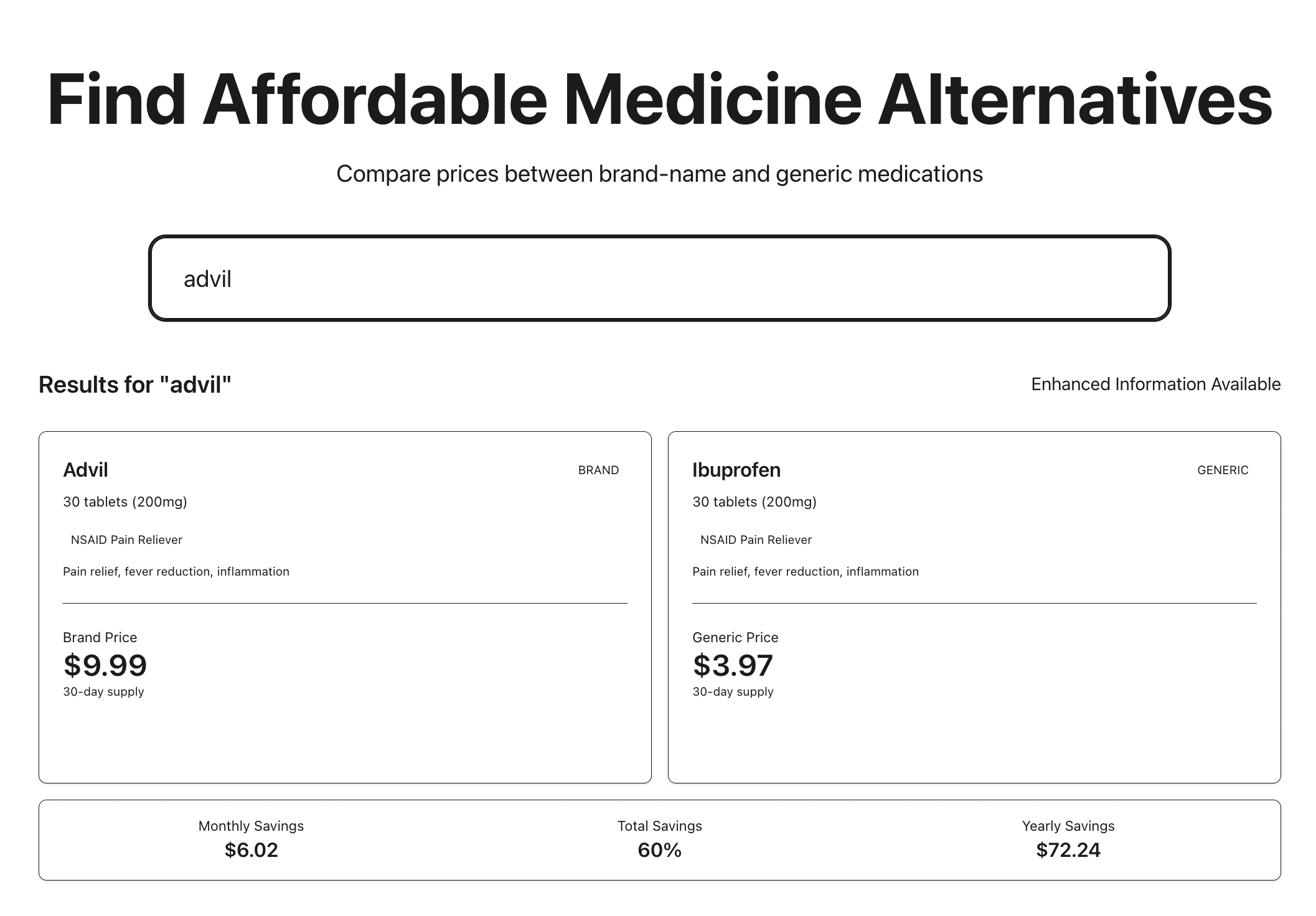Screen dimensions: 1316x916
Task: Click the "Compare prices" subtitle text
Action: click(659, 174)
